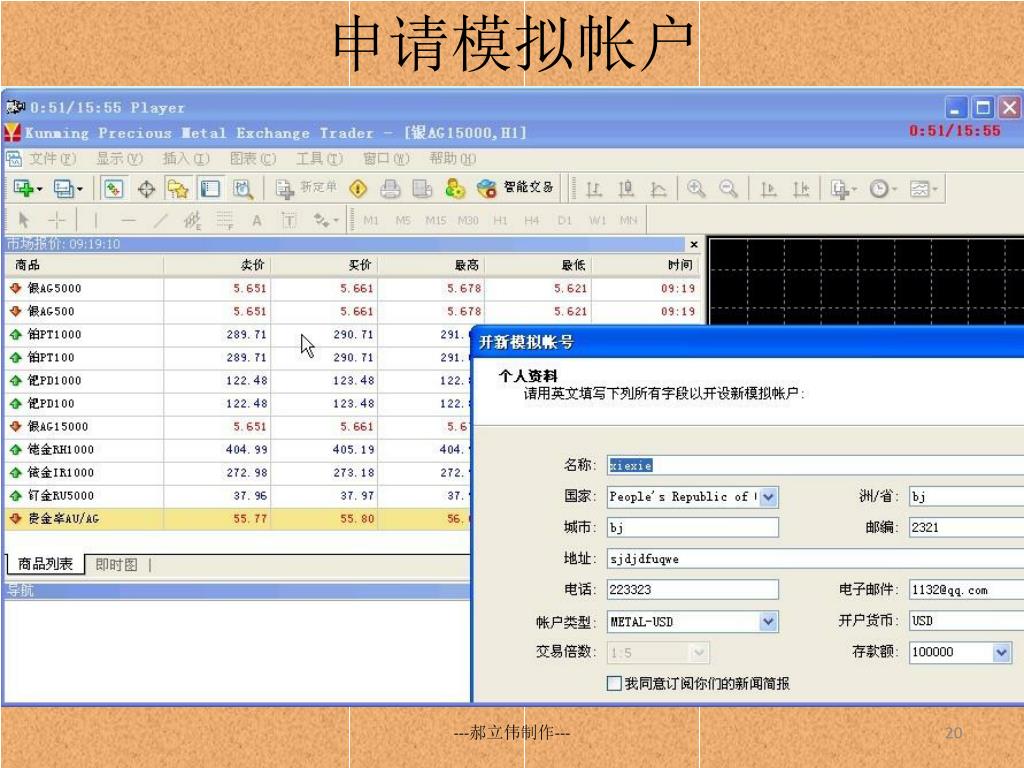1024x768 pixels.
Task: Click the Print Preview icon
Action: point(423,189)
